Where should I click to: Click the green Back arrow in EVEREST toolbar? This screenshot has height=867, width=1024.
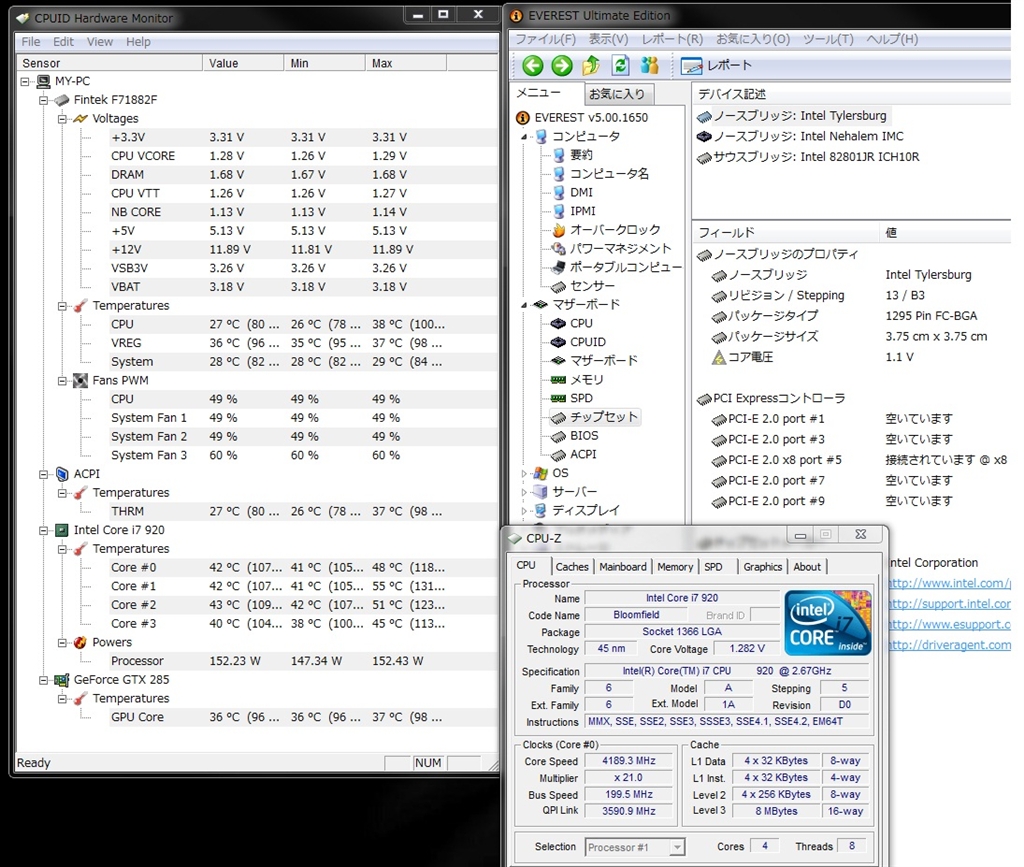pos(532,66)
